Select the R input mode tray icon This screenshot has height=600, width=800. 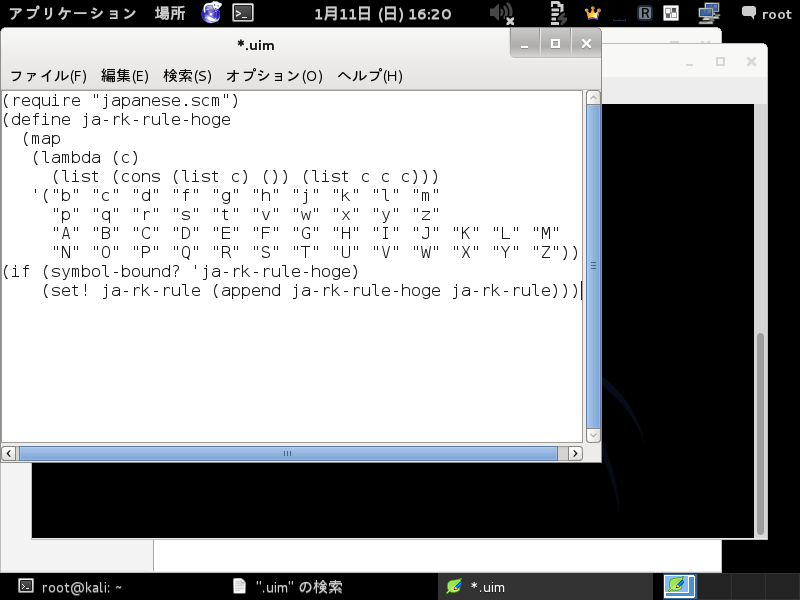coord(644,13)
